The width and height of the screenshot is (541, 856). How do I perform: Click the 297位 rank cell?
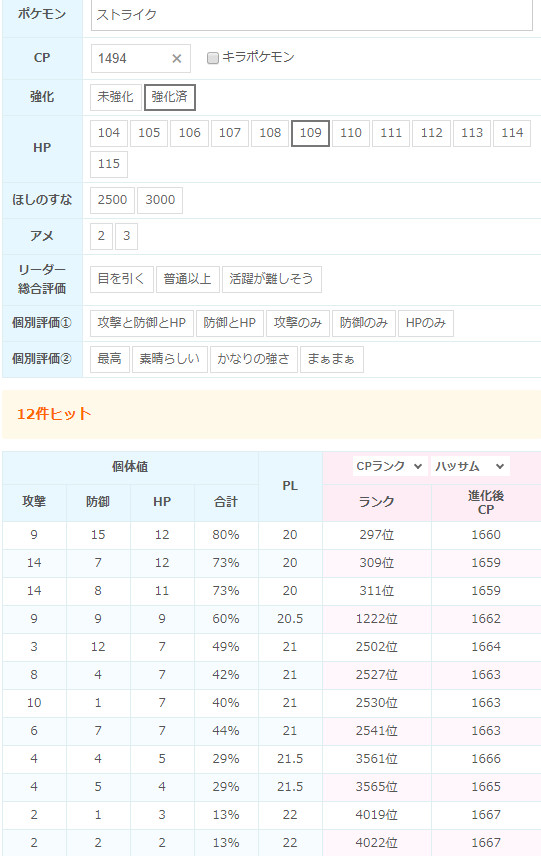point(377,536)
